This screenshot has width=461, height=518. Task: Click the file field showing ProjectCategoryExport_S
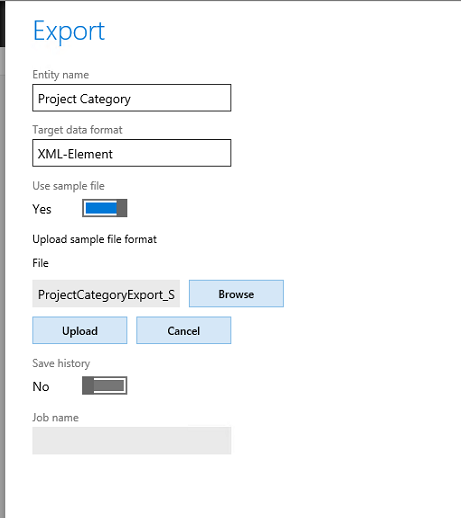point(106,294)
